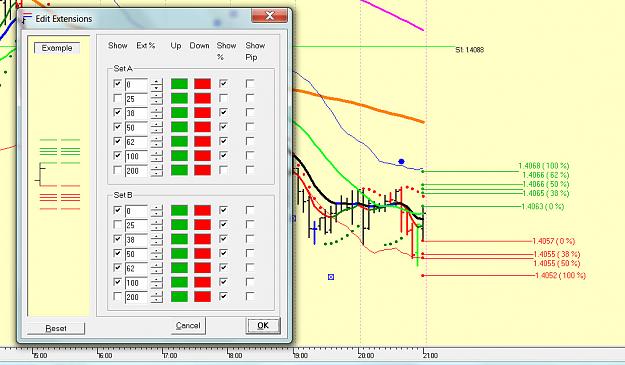Click Set A 100 row Down red swatch
Screen dimensions: 625x365
[202, 156]
